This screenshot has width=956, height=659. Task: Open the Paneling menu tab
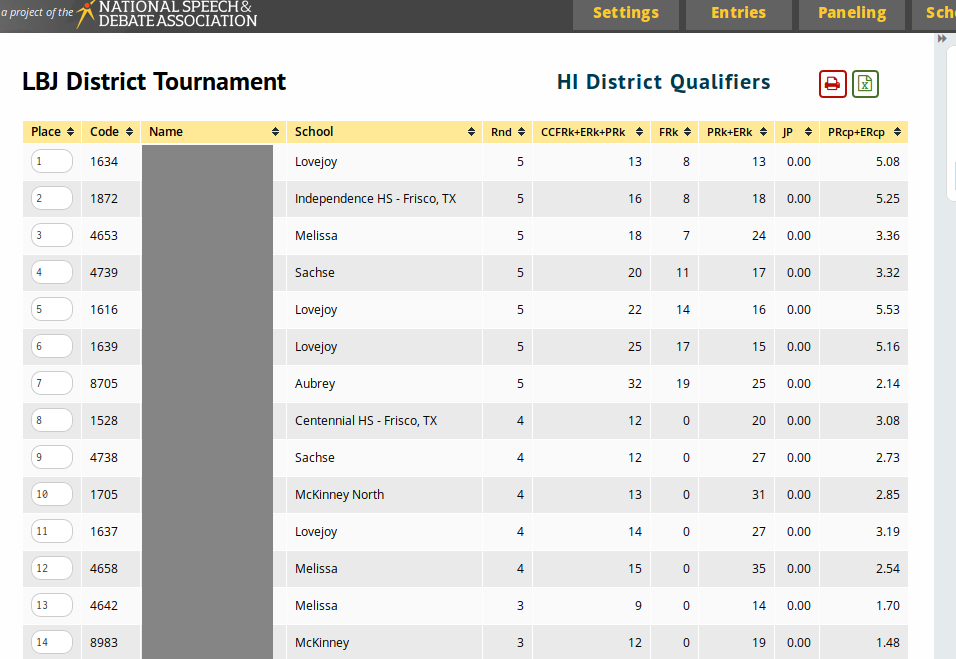tap(851, 14)
